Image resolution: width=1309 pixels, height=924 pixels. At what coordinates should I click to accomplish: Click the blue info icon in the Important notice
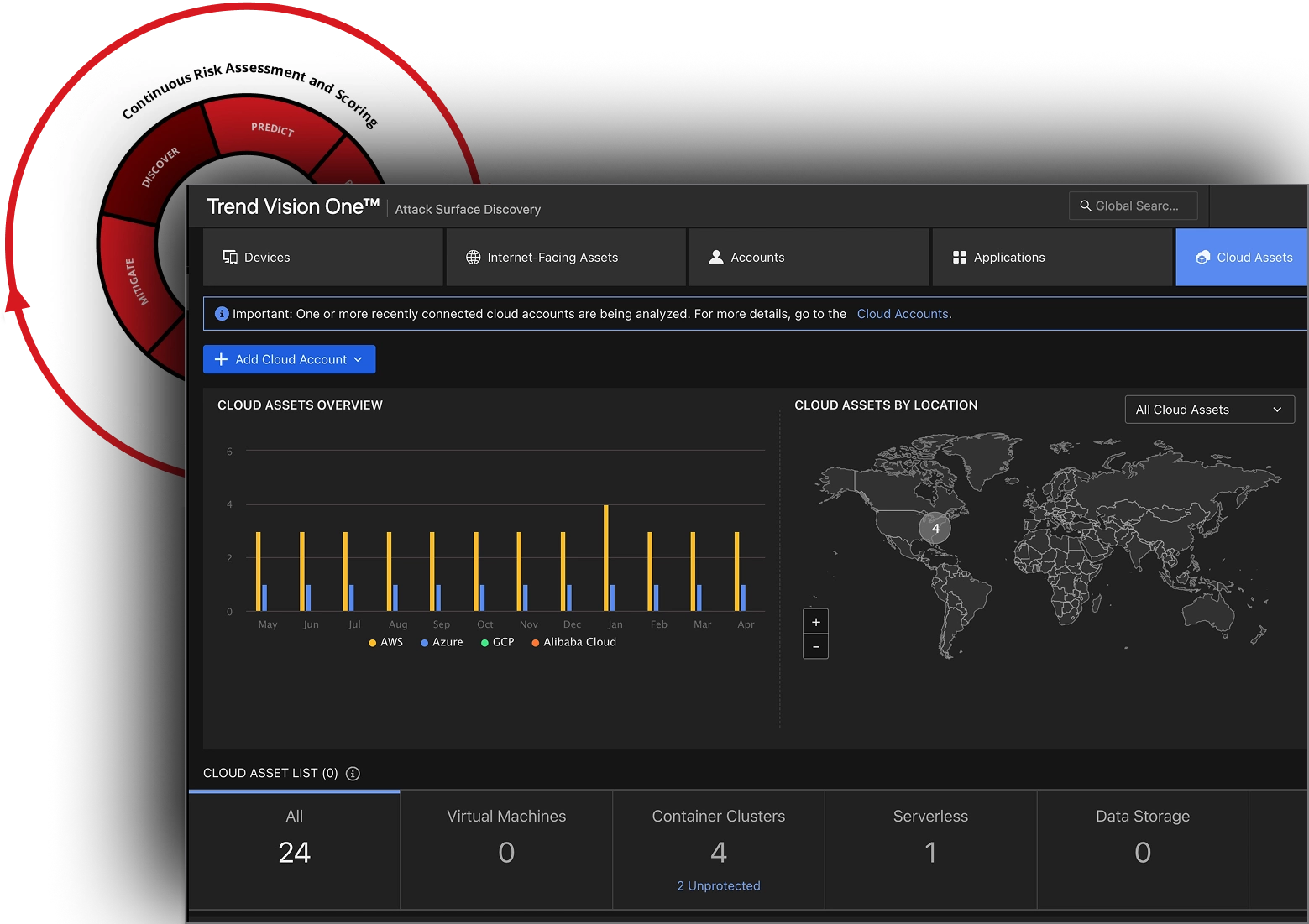coord(222,314)
